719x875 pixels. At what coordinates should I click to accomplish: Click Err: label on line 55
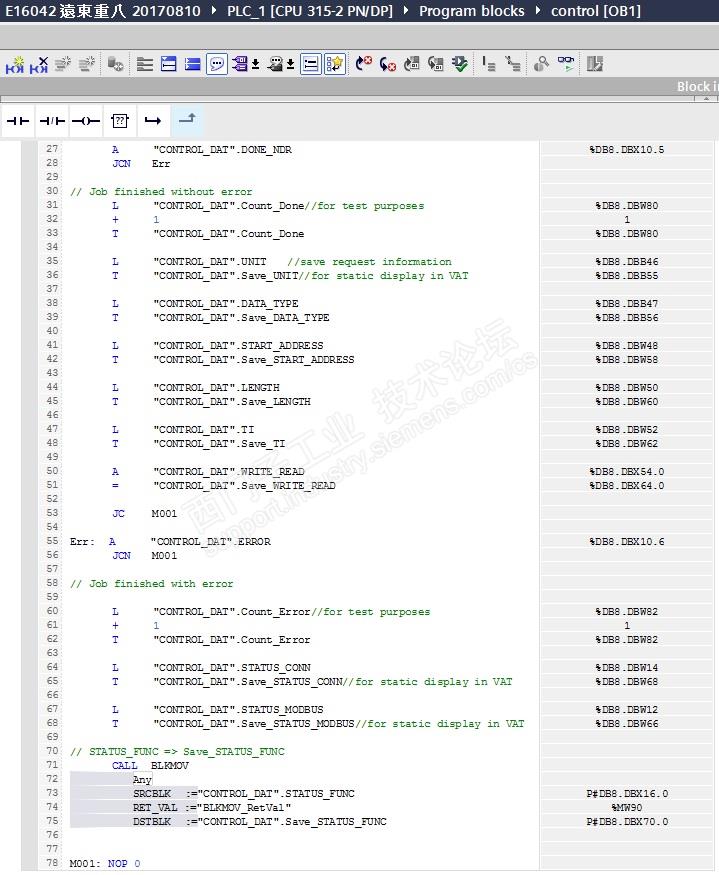click(82, 542)
